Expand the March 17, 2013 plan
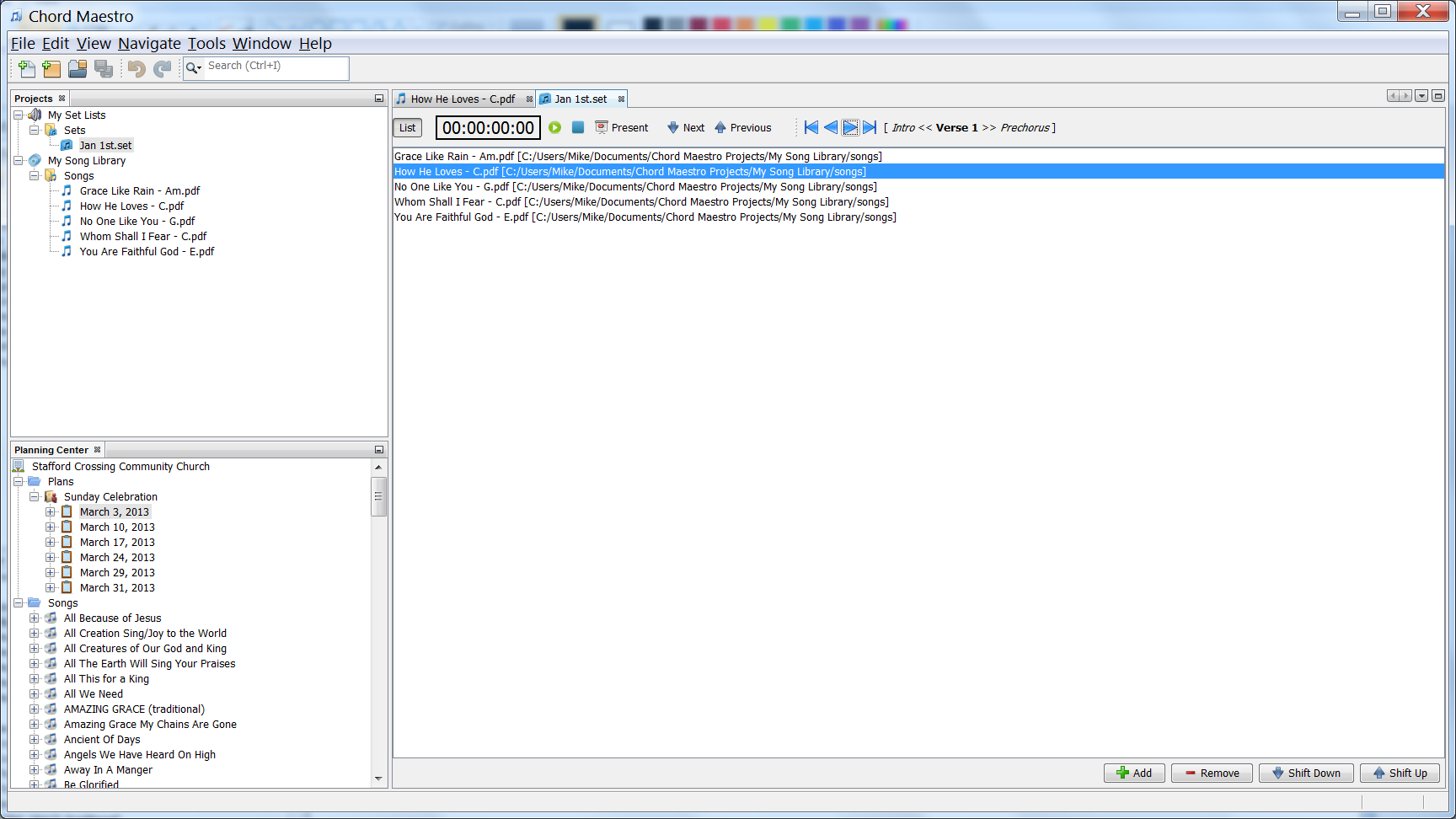1456x819 pixels. [50, 543]
